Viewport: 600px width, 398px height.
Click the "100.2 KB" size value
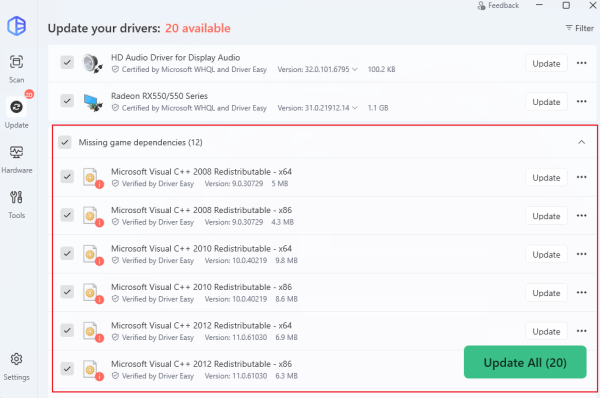382,69
